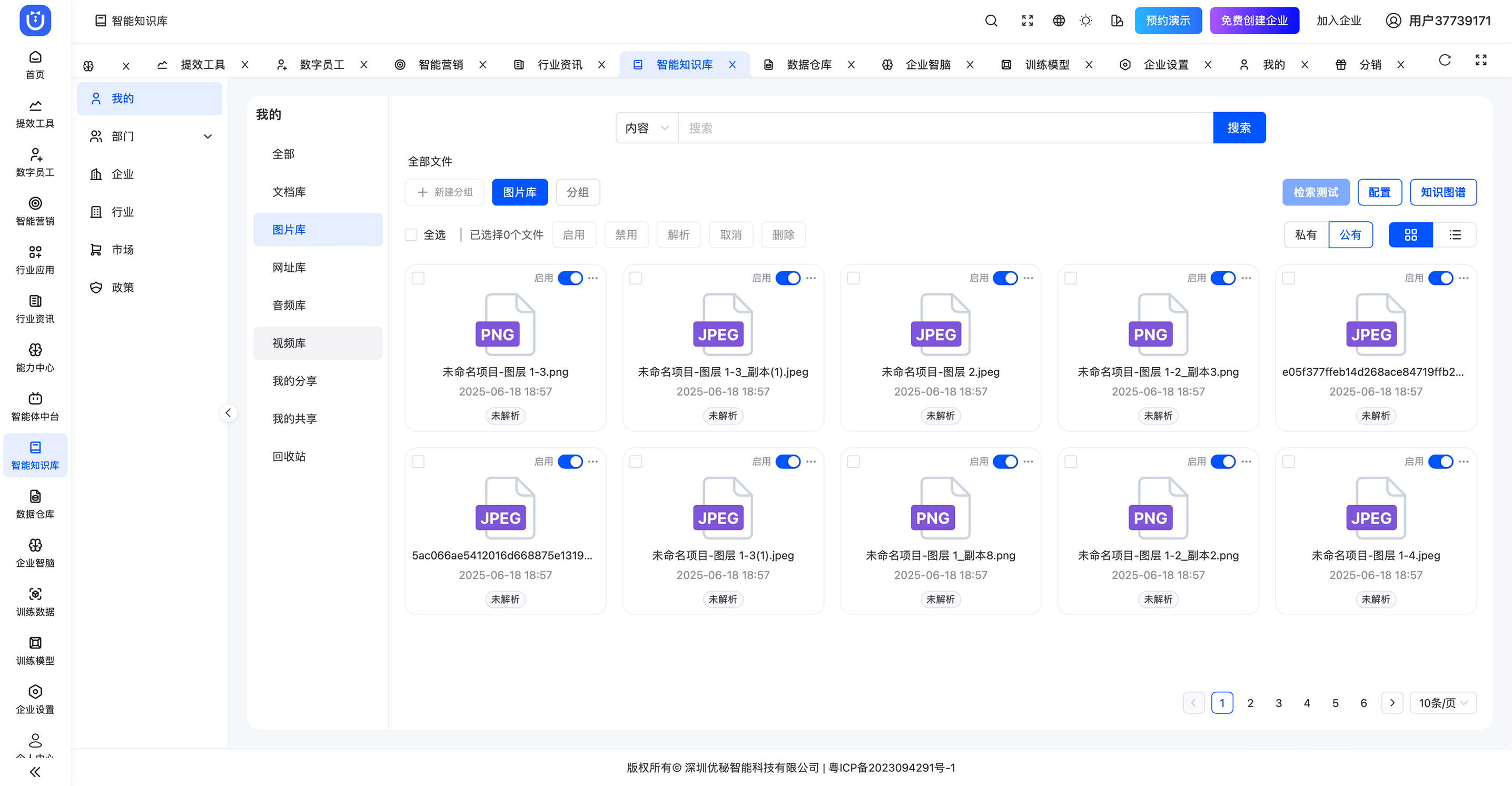Open language globe icon
The height and width of the screenshot is (786, 1512).
[x=1058, y=21]
